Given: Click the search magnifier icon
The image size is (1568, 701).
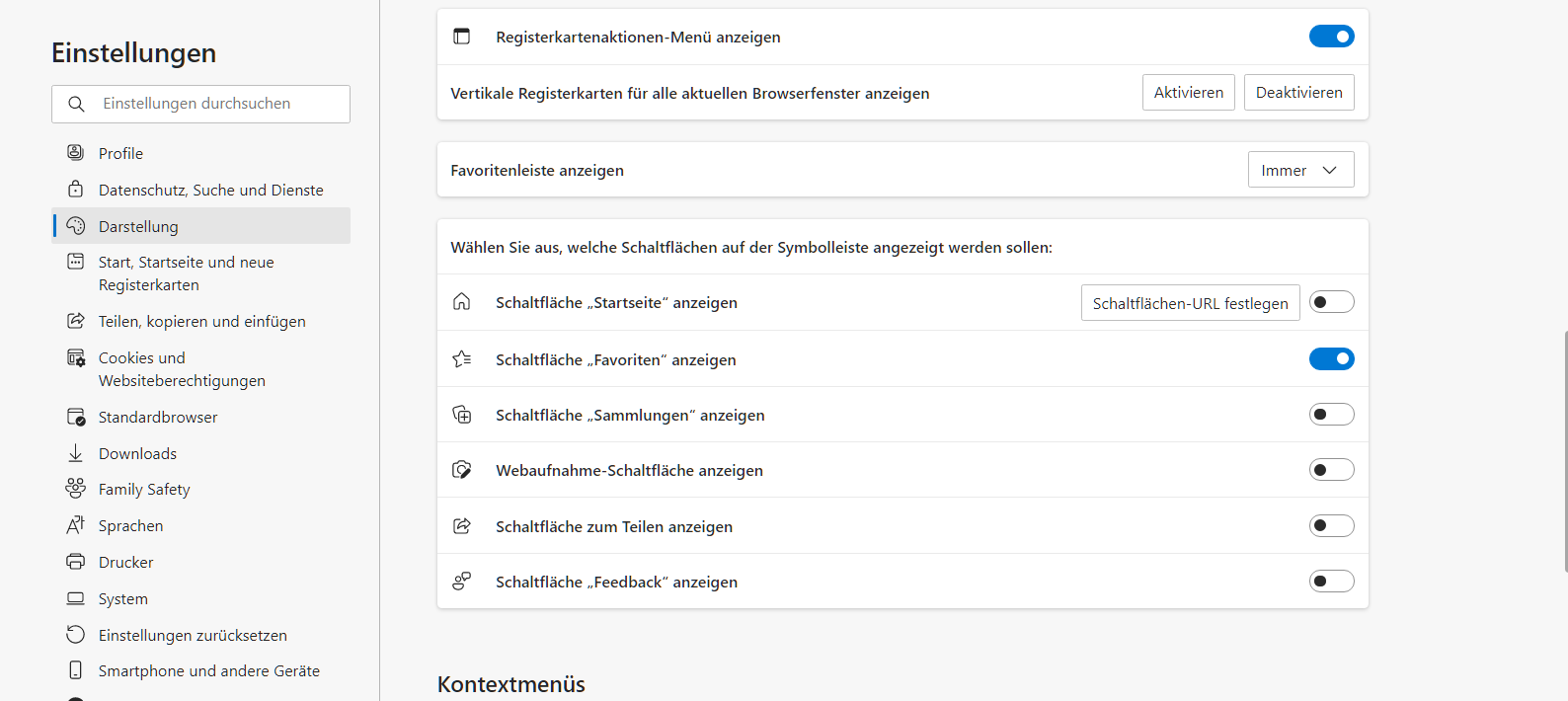Looking at the screenshot, I should (76, 104).
